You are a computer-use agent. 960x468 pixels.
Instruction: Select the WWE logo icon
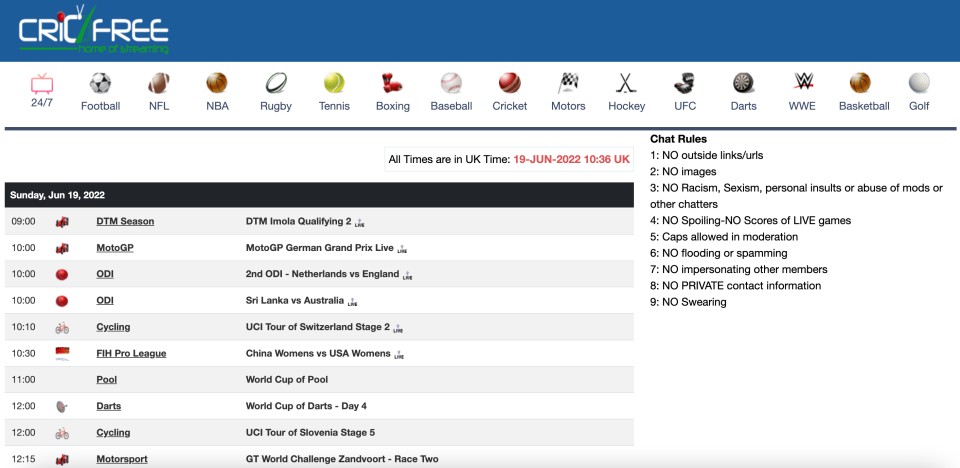pos(803,81)
